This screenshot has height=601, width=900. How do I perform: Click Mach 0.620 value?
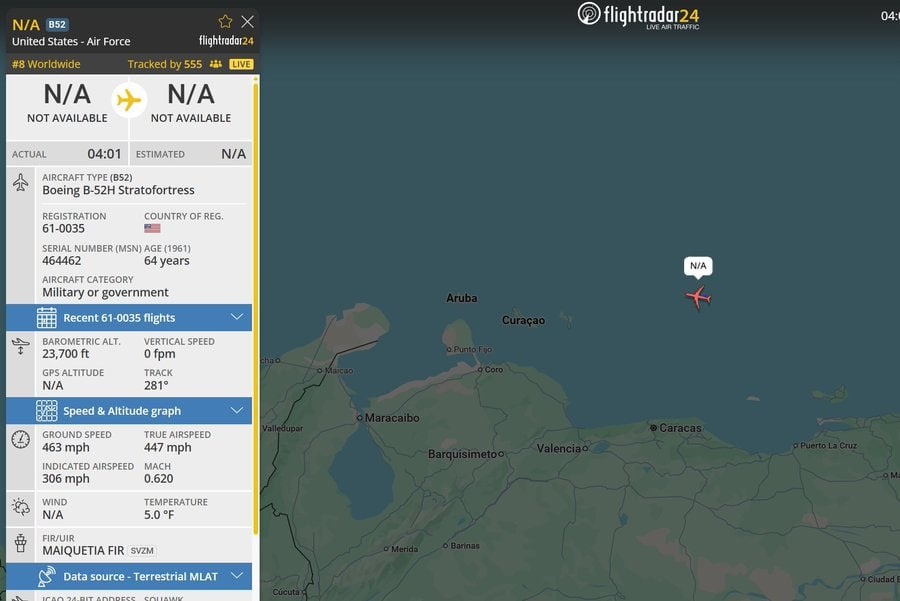click(158, 479)
